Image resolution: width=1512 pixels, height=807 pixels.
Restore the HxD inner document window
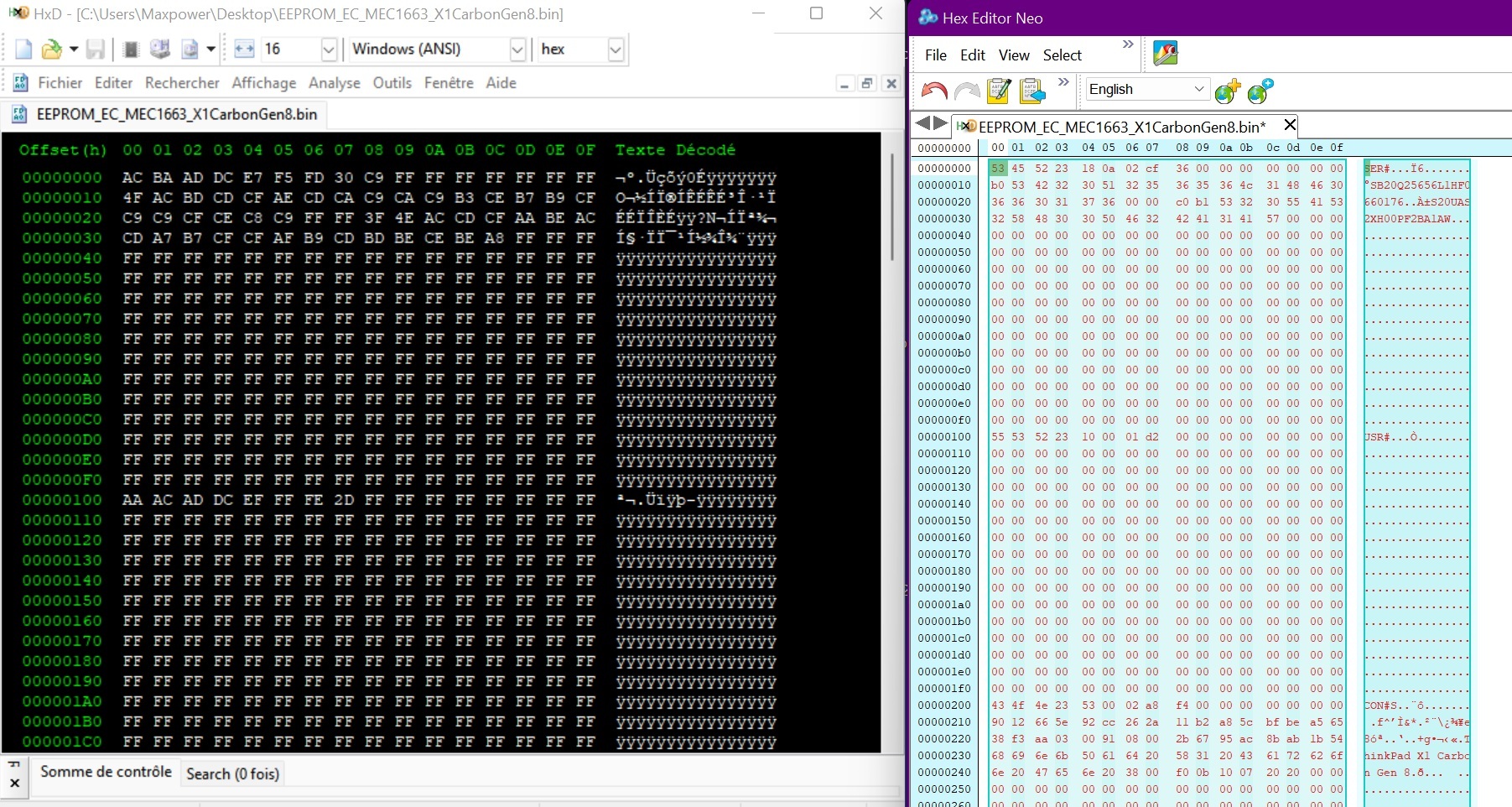coord(868,84)
